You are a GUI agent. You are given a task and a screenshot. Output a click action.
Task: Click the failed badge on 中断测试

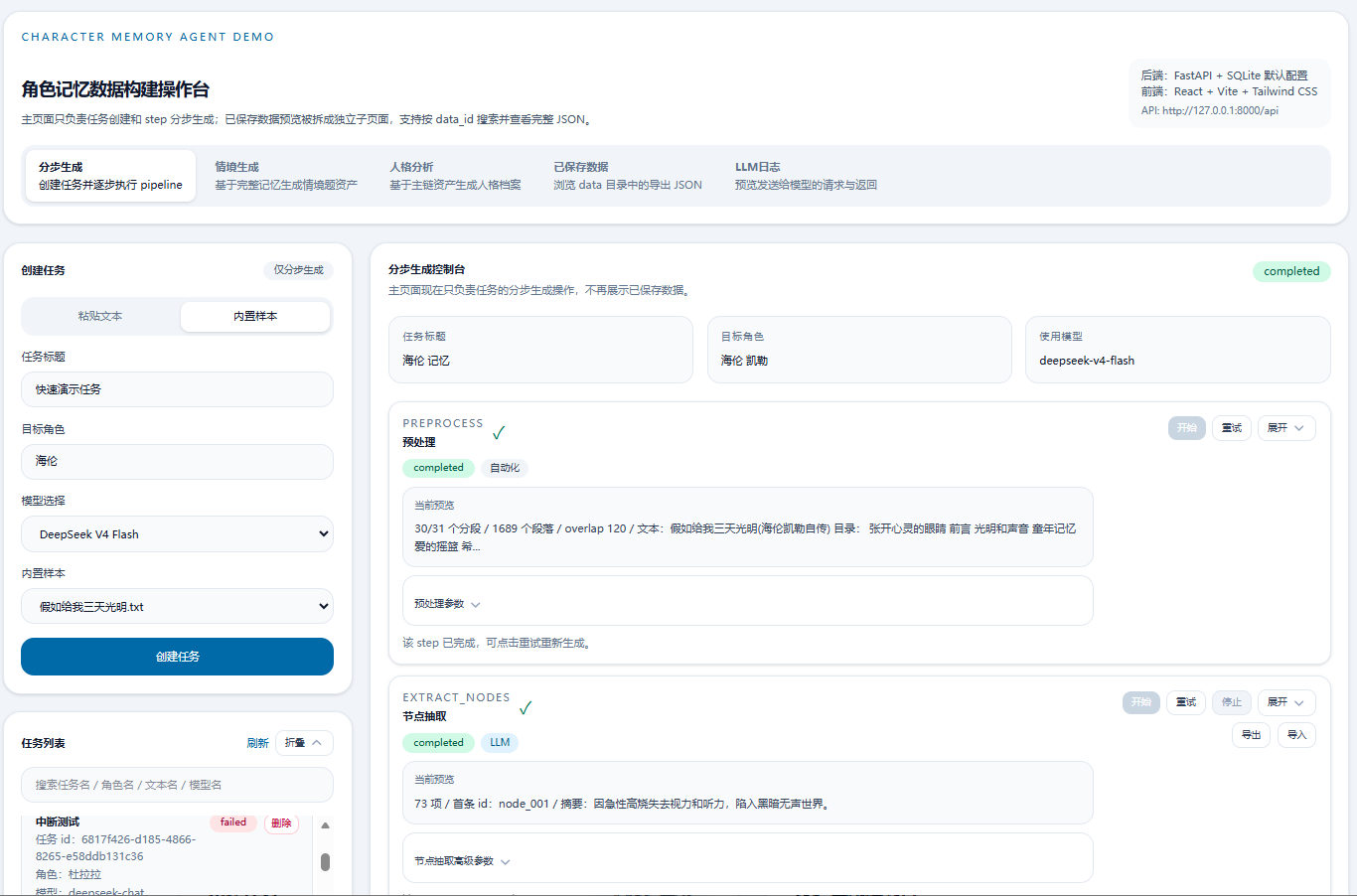(x=233, y=822)
